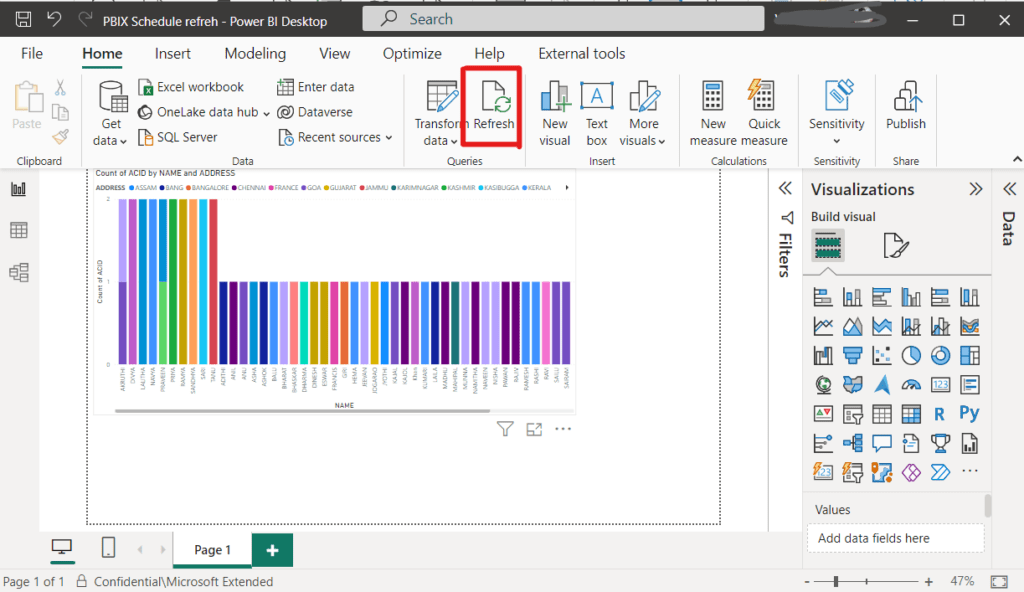Click the Undo arrow in title bar
The image size is (1024, 592).
[x=54, y=19]
